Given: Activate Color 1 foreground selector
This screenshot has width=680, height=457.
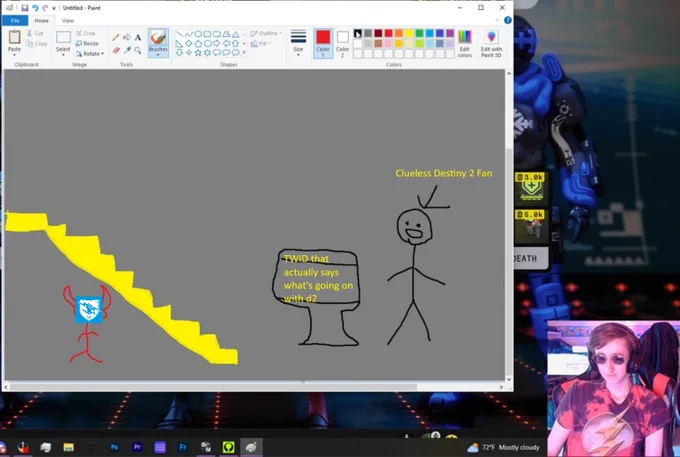Looking at the screenshot, I should tap(323, 43).
